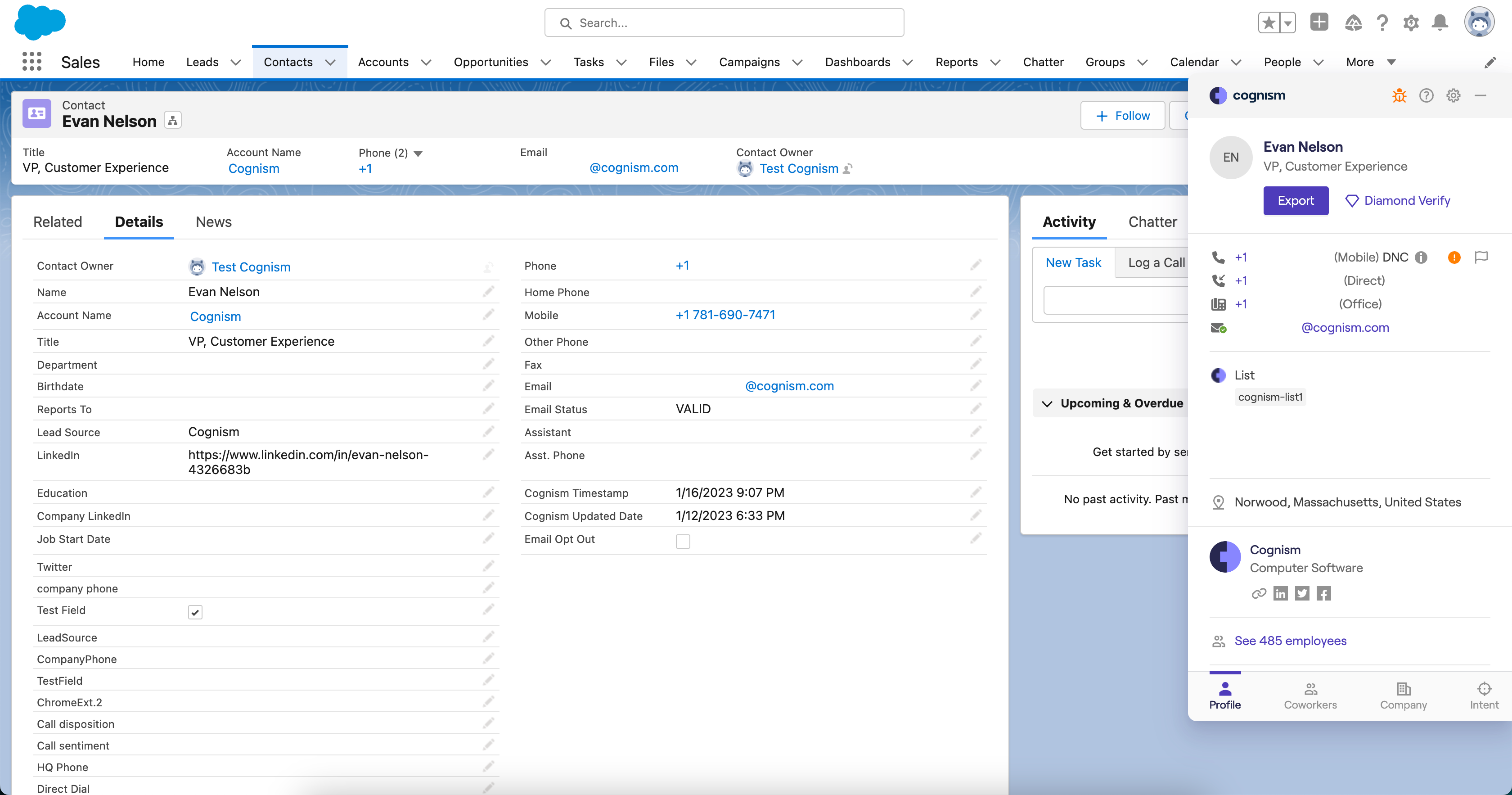Click the New Task subject input box

click(1116, 301)
